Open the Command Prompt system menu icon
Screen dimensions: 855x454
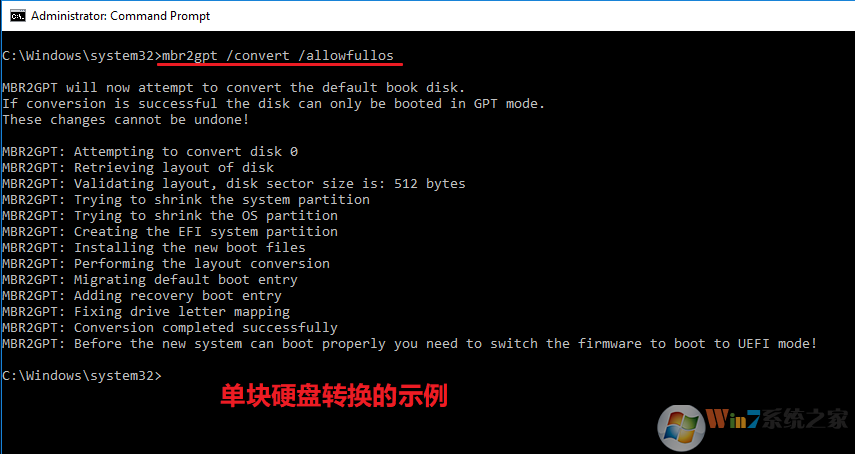15,17
